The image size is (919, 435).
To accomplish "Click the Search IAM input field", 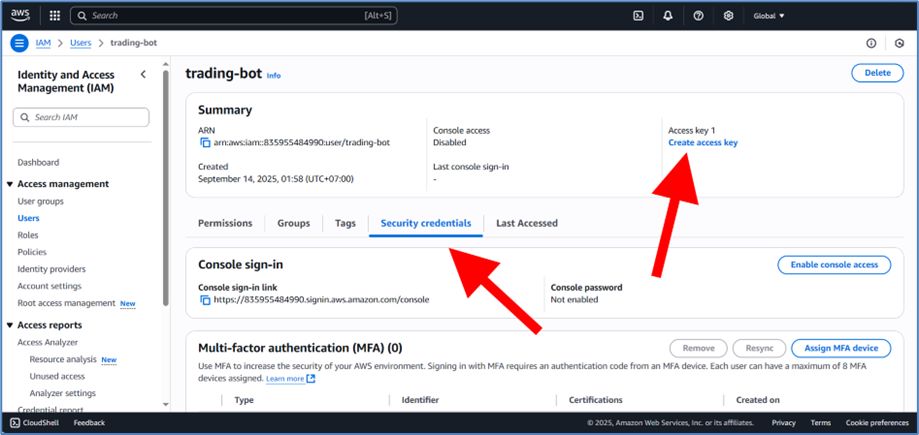I will (x=82, y=118).
